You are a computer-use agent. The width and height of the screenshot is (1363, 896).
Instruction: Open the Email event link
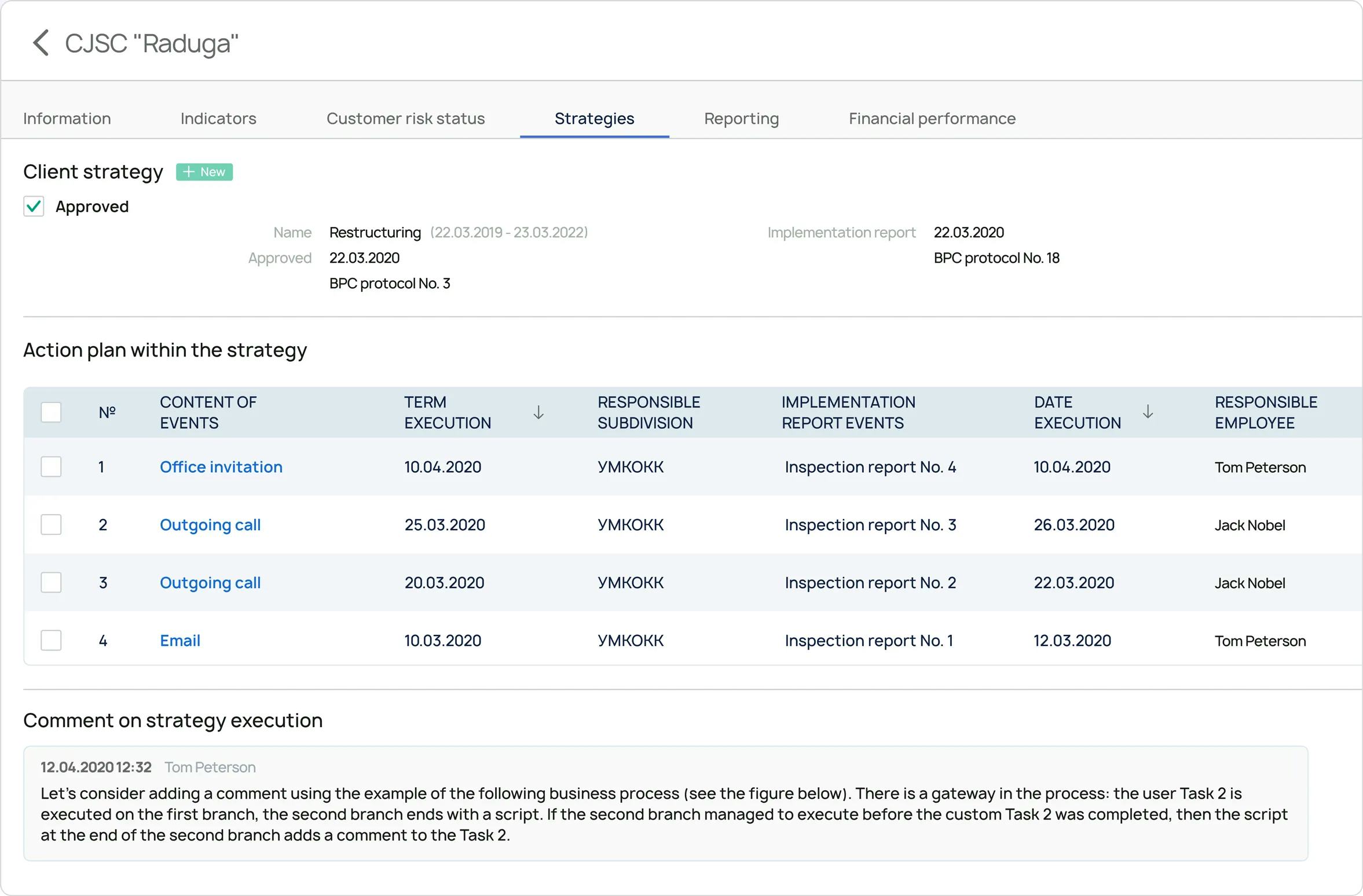coord(179,640)
